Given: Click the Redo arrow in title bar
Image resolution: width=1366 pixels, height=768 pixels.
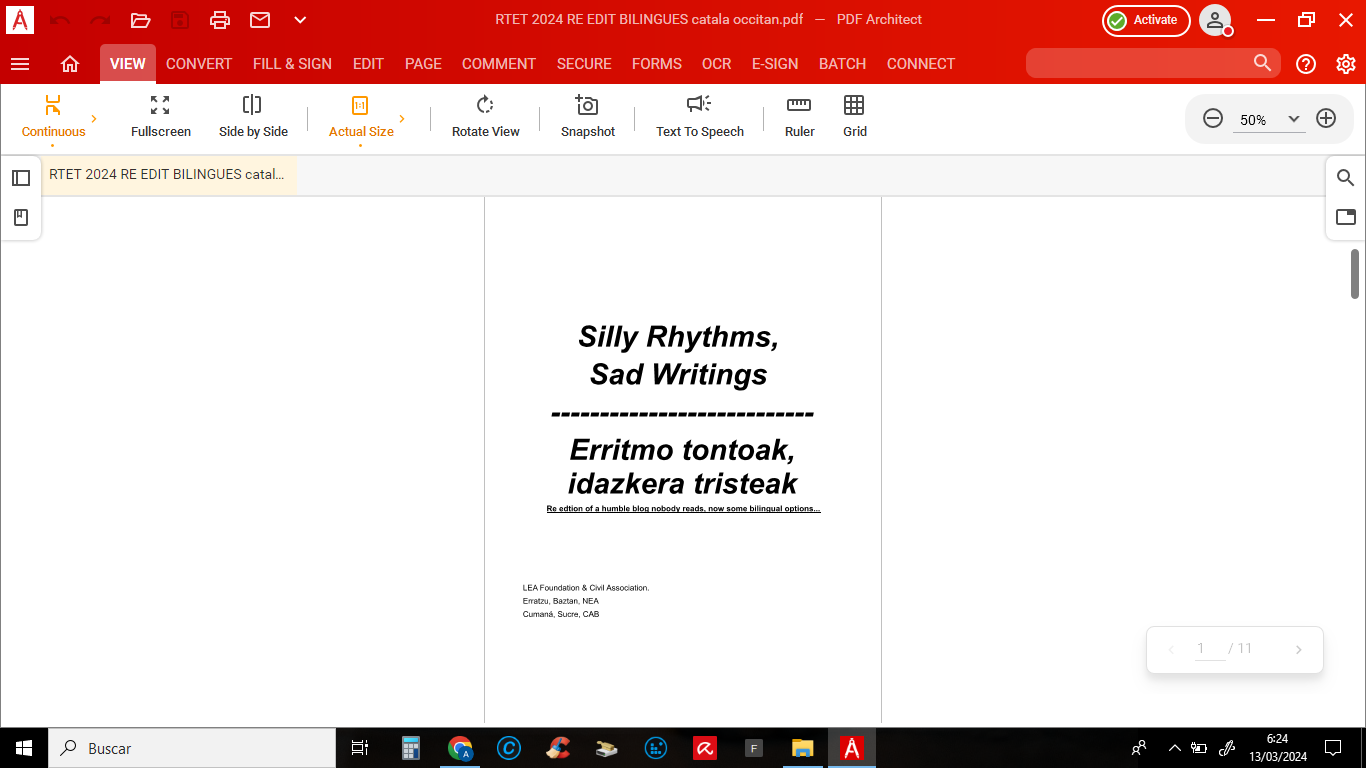Looking at the screenshot, I should (x=100, y=20).
